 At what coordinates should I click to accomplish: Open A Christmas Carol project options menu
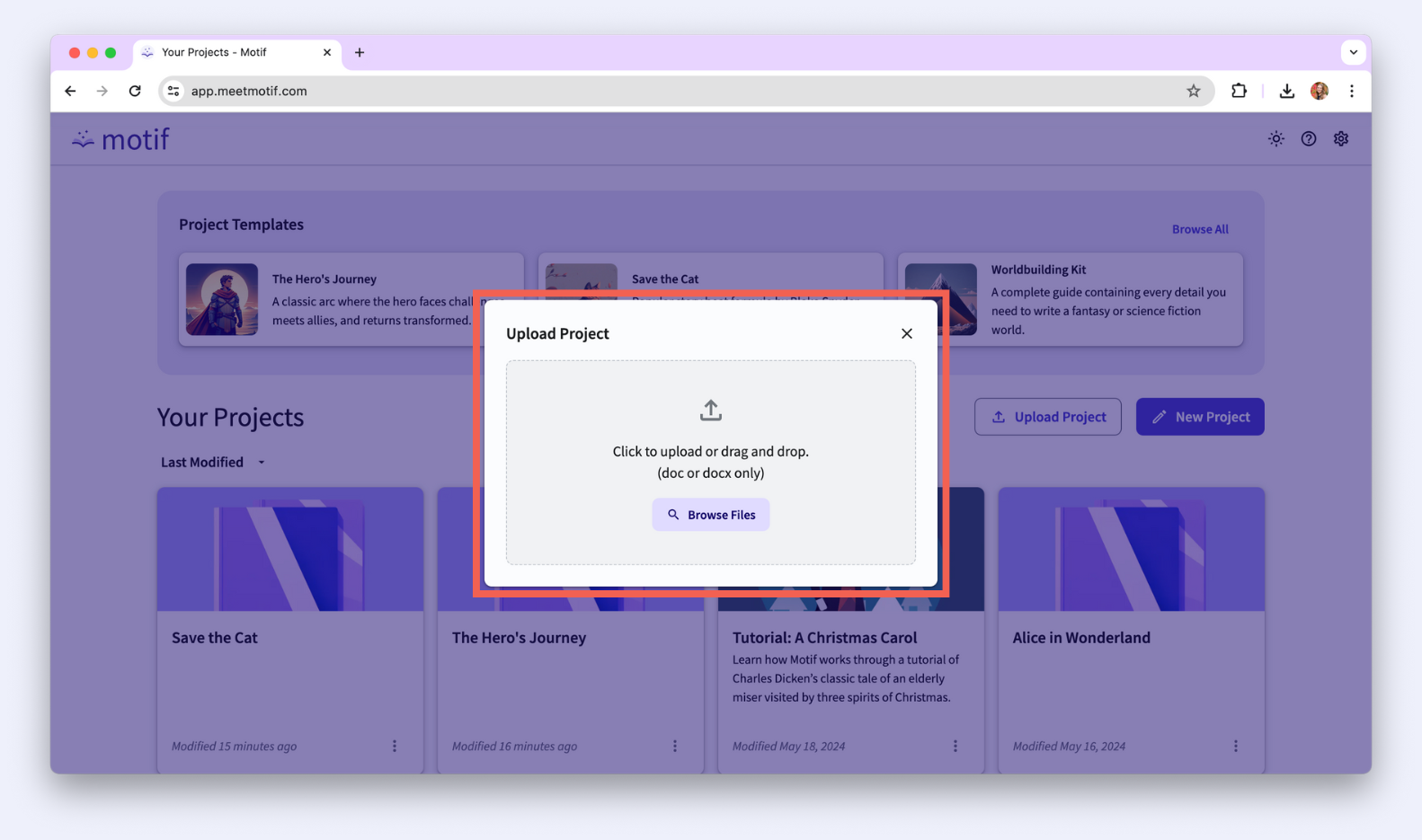coord(955,746)
